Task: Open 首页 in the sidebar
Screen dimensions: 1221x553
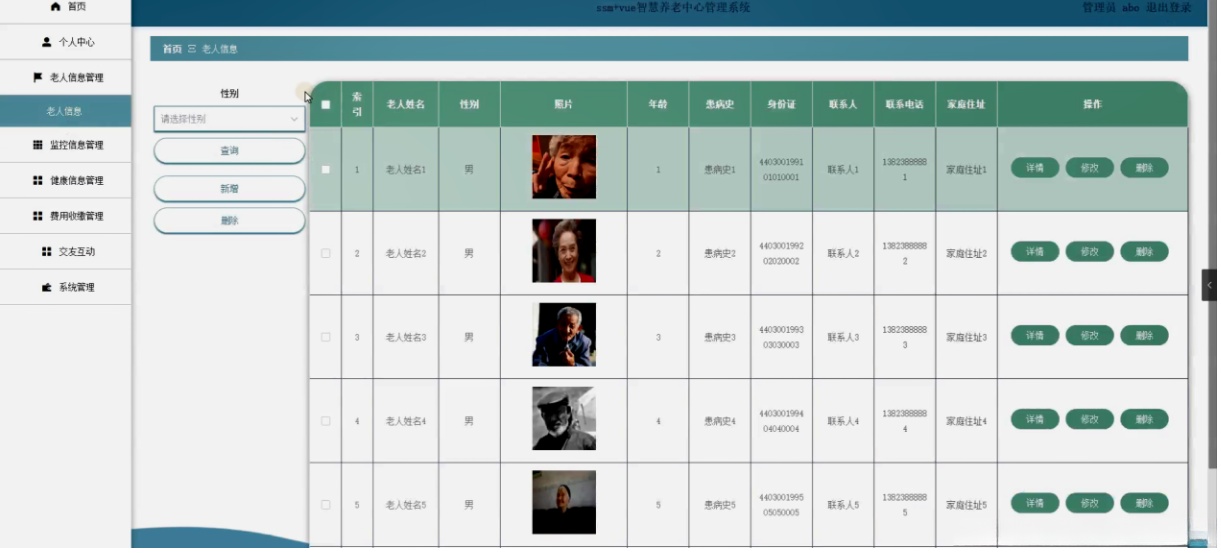Action: tap(66, 8)
